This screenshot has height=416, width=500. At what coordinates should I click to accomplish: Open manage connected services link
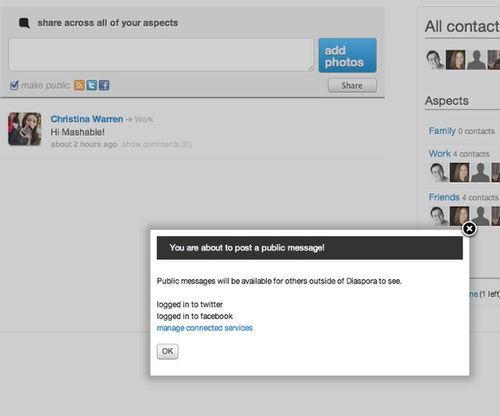click(204, 328)
